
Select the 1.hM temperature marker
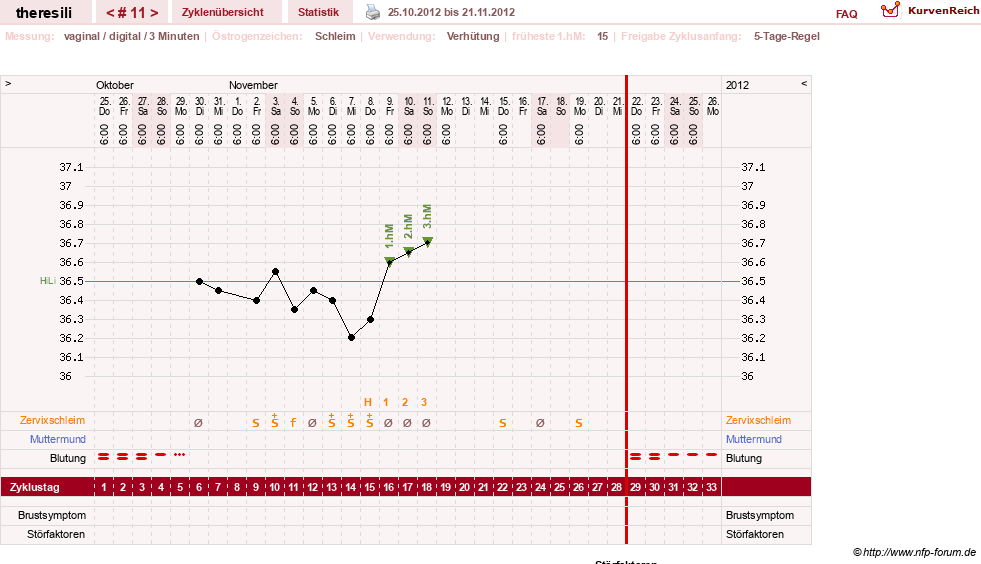(x=389, y=261)
